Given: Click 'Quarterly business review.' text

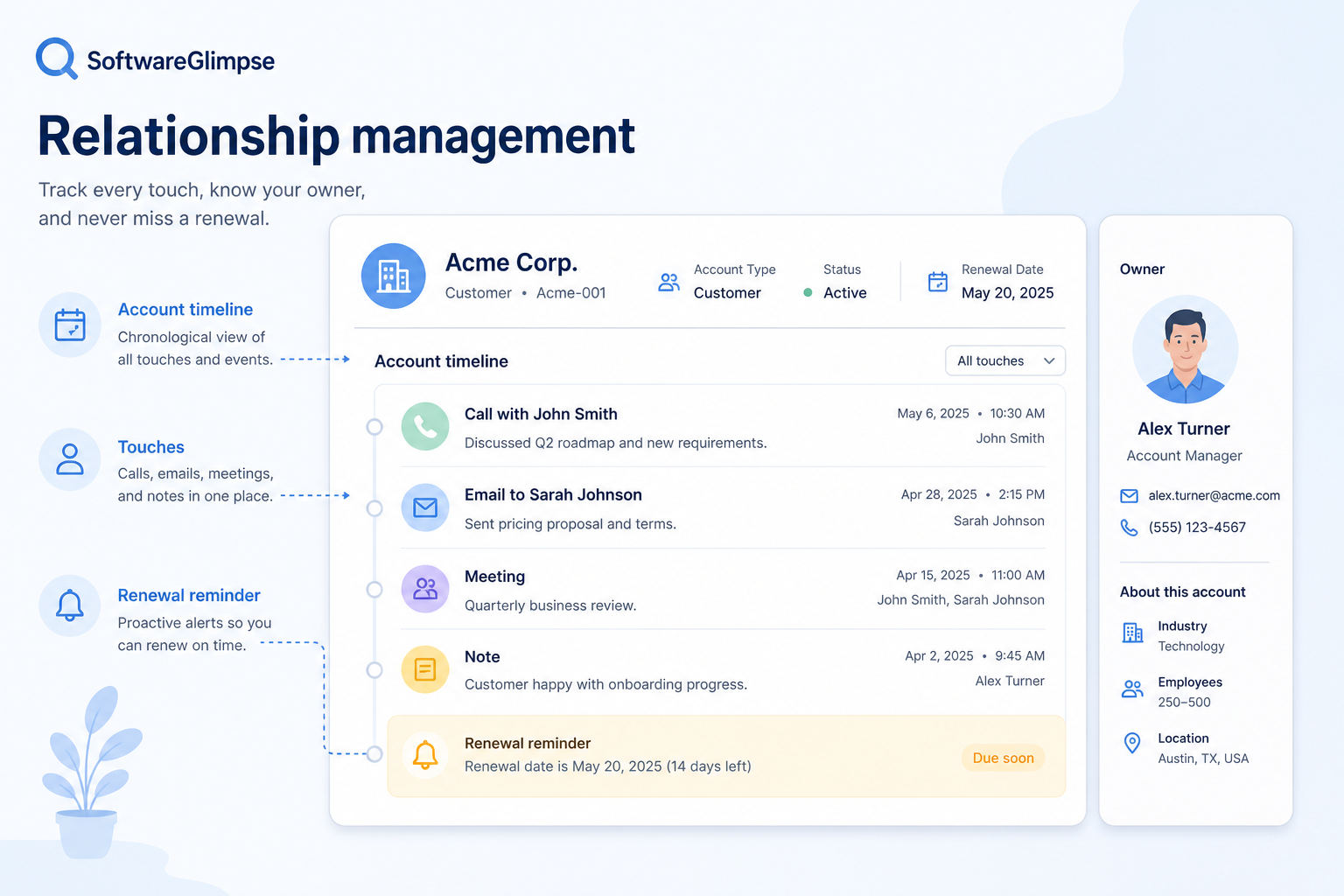Looking at the screenshot, I should 550,605.
